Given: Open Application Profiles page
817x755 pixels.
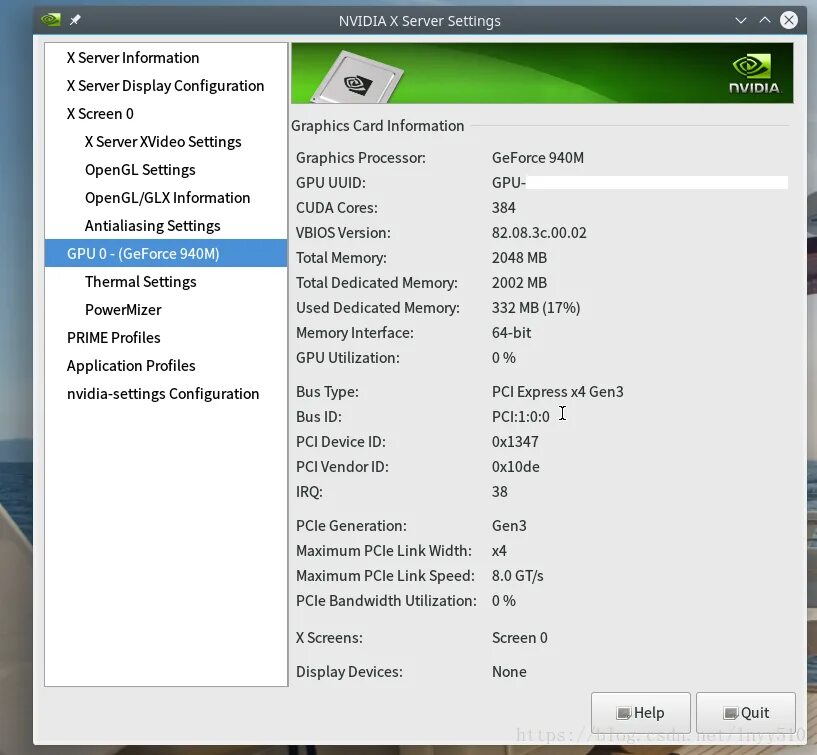Looking at the screenshot, I should 131,366.
